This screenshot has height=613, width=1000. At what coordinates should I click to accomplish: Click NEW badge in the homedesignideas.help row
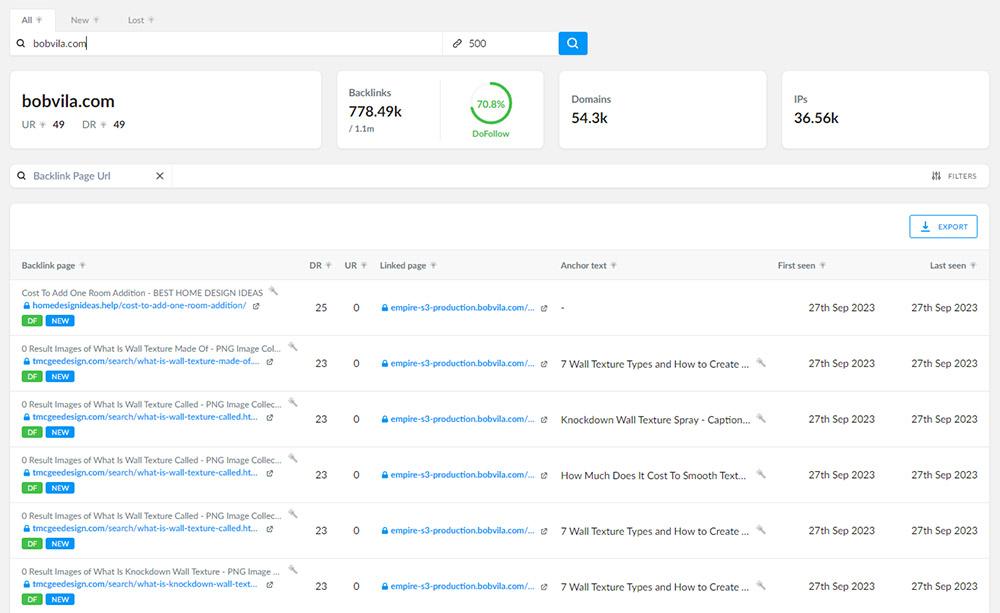(x=60, y=321)
